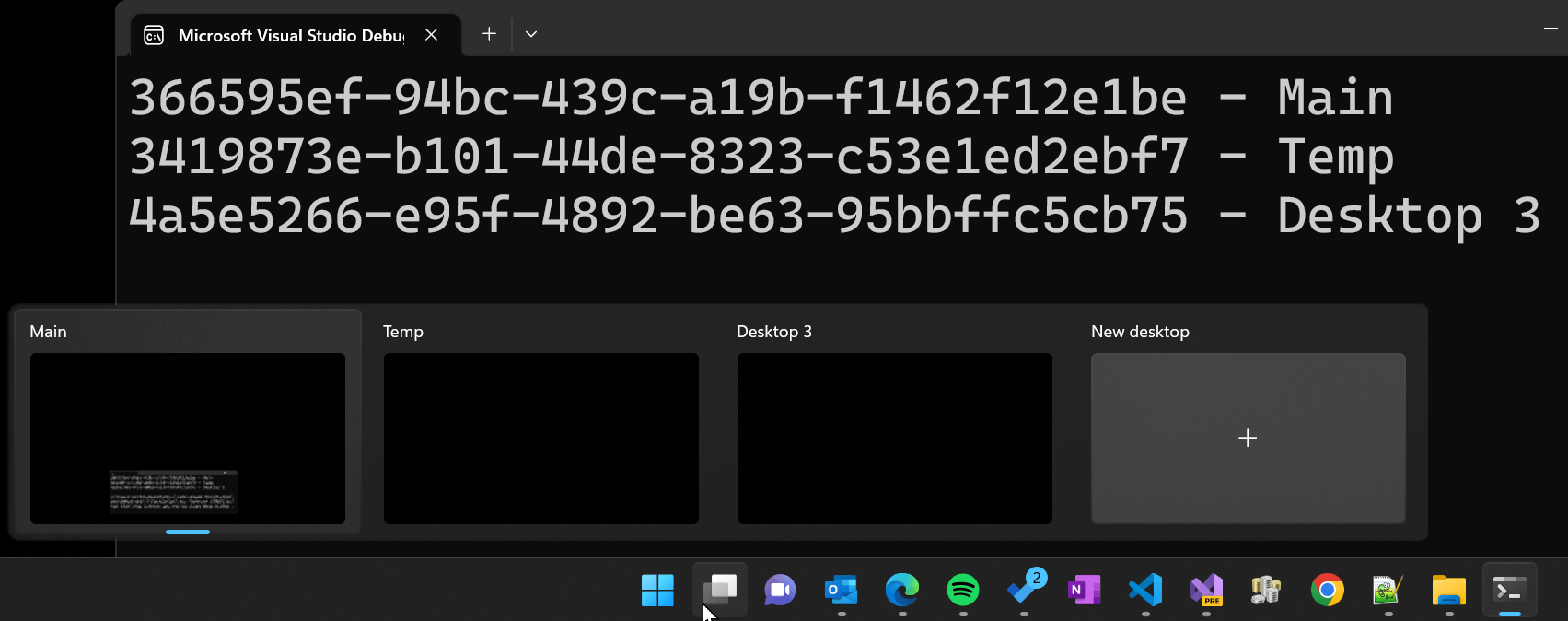Viewport: 1568px width, 621px height.
Task: Open File Explorer from taskbar
Action: pos(1449,590)
